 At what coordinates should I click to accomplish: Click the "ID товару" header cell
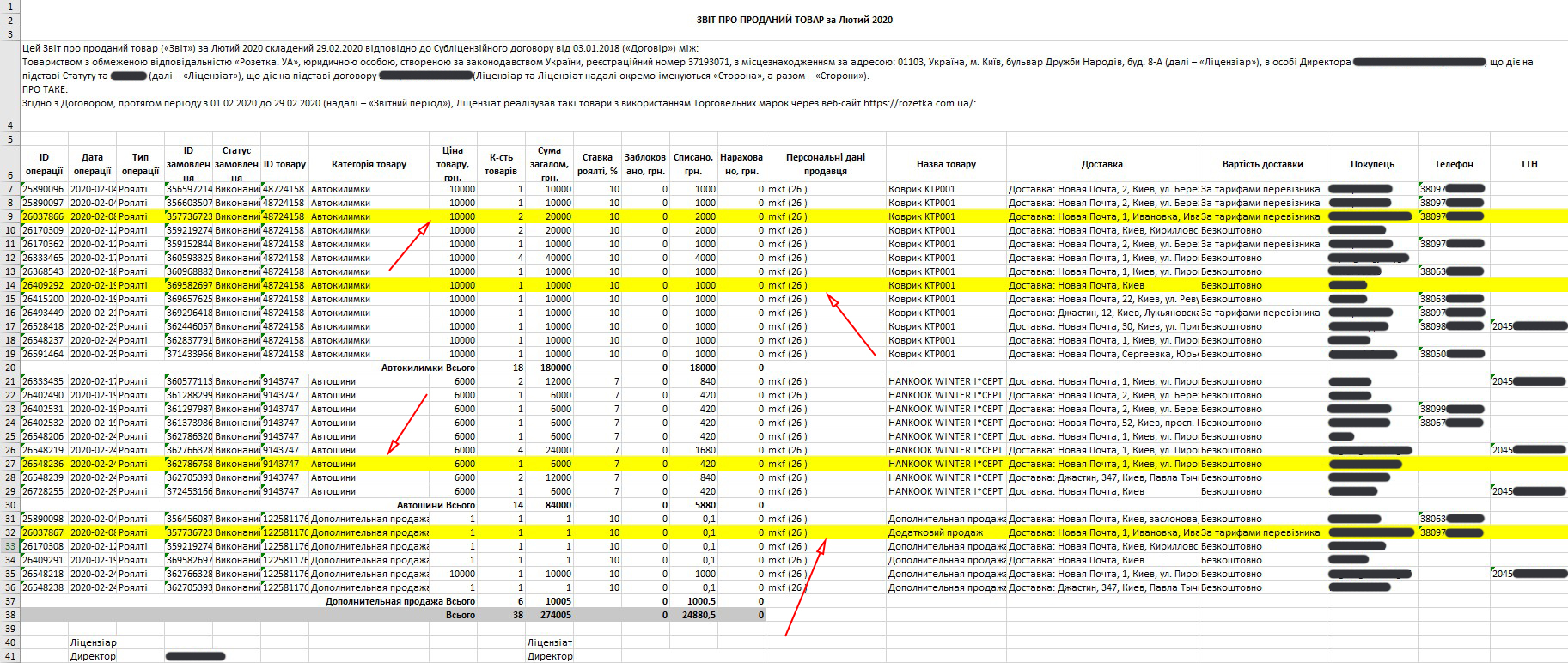click(x=284, y=164)
